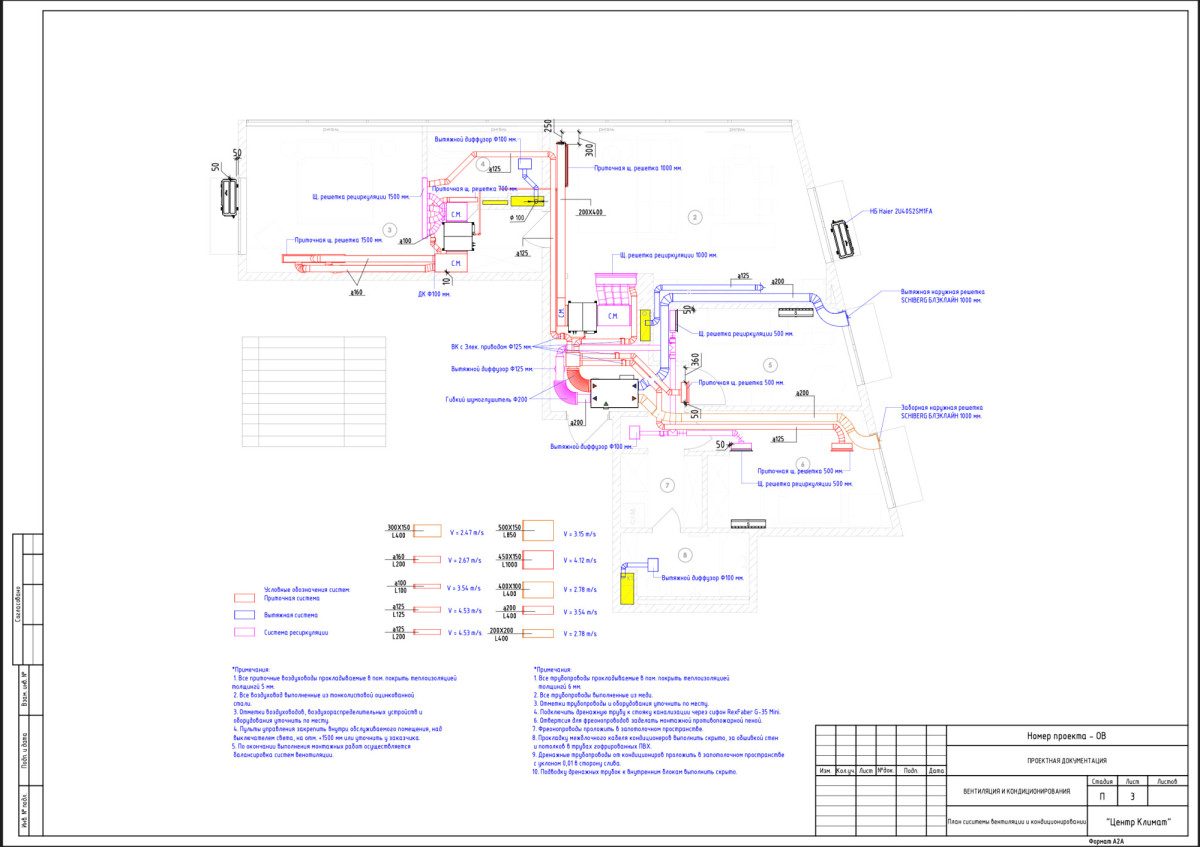1200x847 pixels.
Task: Click the sheet number '3' cell
Action: click(1132, 797)
